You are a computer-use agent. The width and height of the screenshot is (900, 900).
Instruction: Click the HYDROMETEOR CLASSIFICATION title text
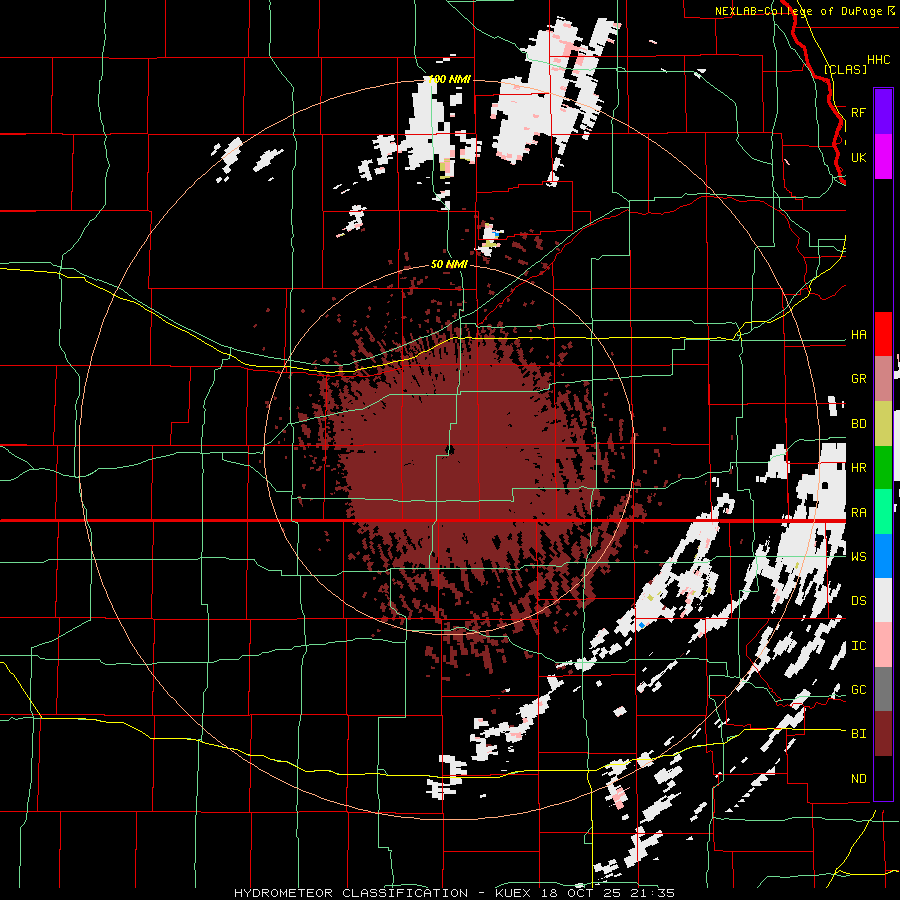(x=351, y=893)
